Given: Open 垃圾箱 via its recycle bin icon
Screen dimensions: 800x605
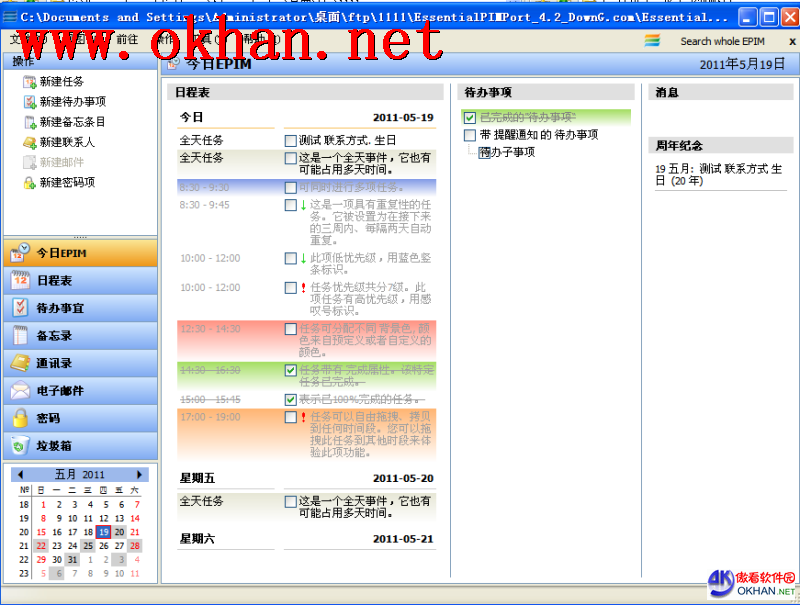Looking at the screenshot, I should (x=20, y=445).
